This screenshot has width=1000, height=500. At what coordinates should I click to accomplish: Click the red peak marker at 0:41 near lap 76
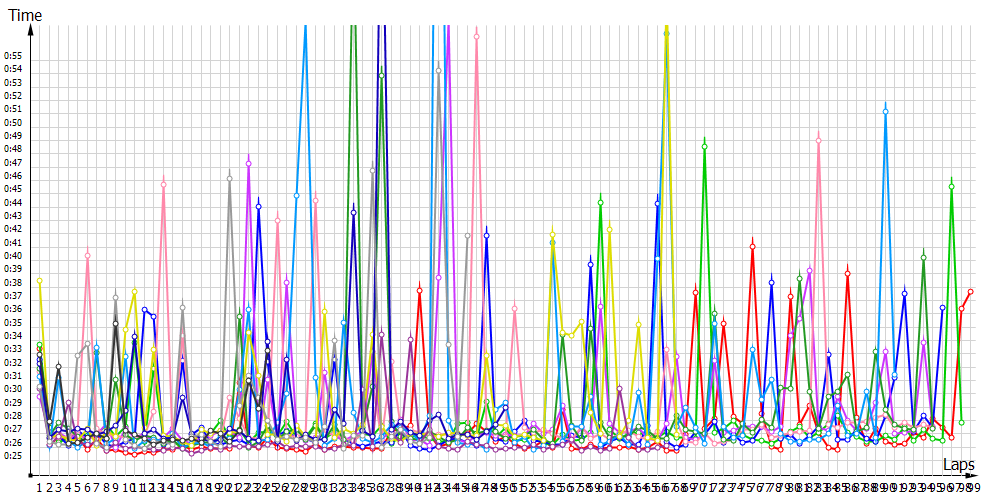pyautogui.click(x=752, y=246)
